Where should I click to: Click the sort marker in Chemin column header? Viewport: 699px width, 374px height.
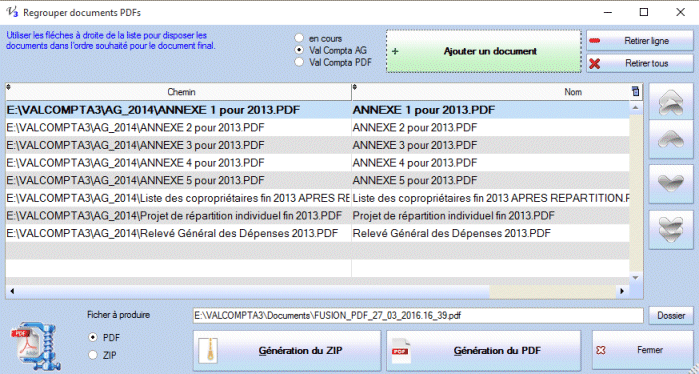pyautogui.click(x=8, y=87)
